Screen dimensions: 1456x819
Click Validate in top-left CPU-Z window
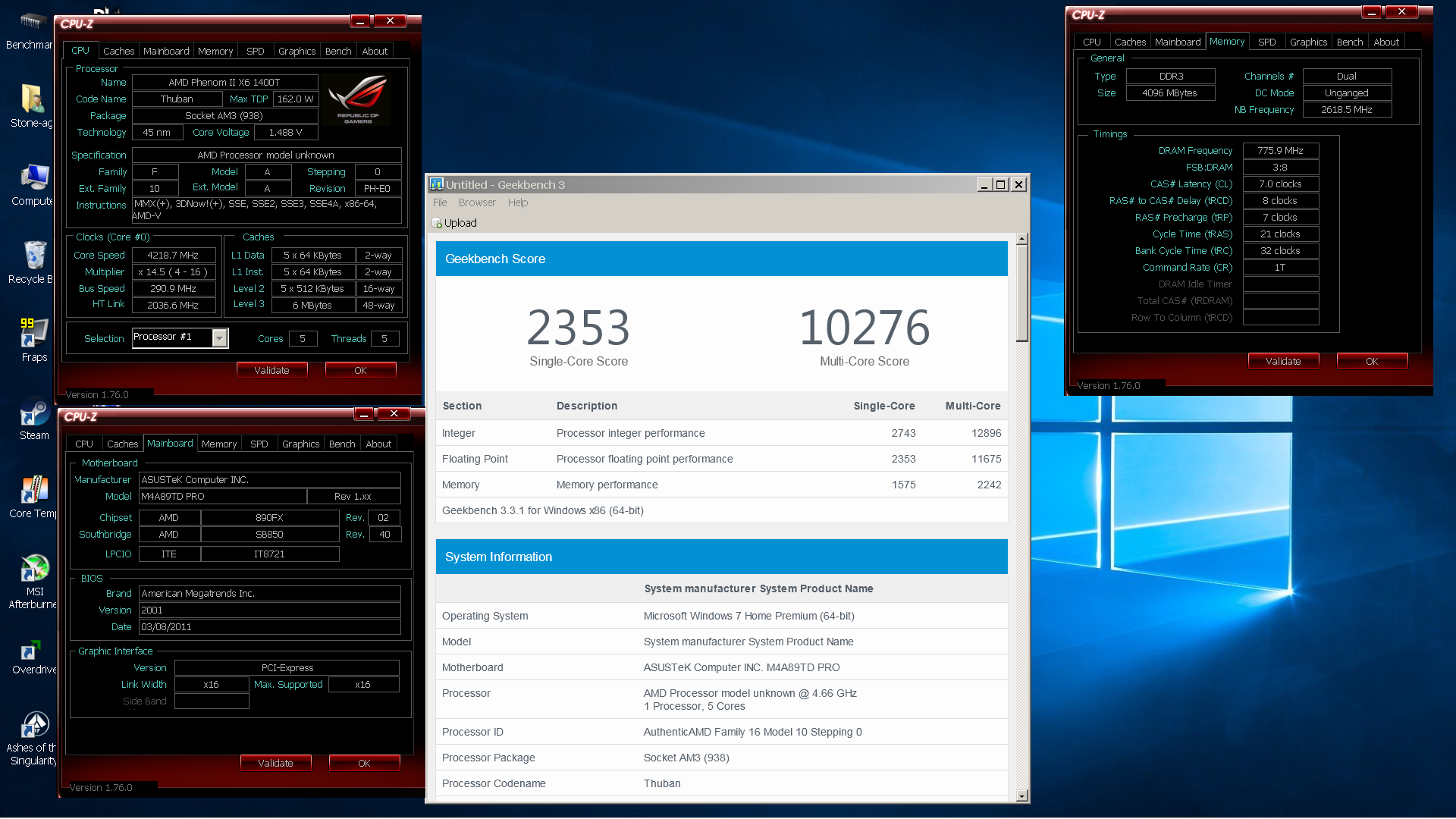(271, 370)
